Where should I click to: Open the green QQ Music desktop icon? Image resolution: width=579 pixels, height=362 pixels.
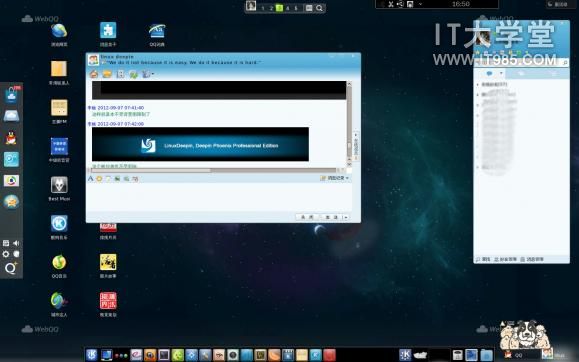click(59, 262)
